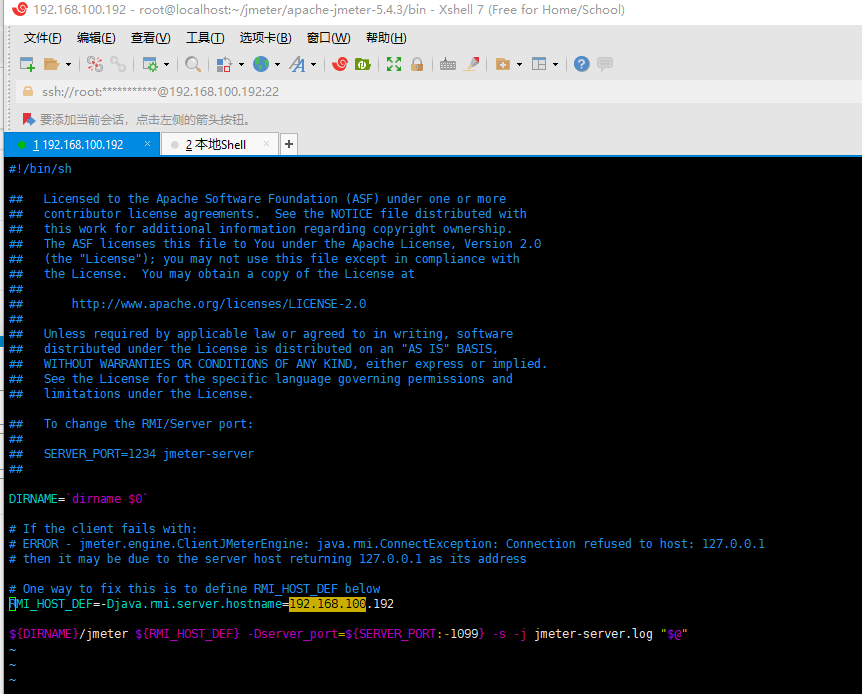Expand the pane layout dropdown arrow
The height and width of the screenshot is (694, 862).
tap(555, 65)
